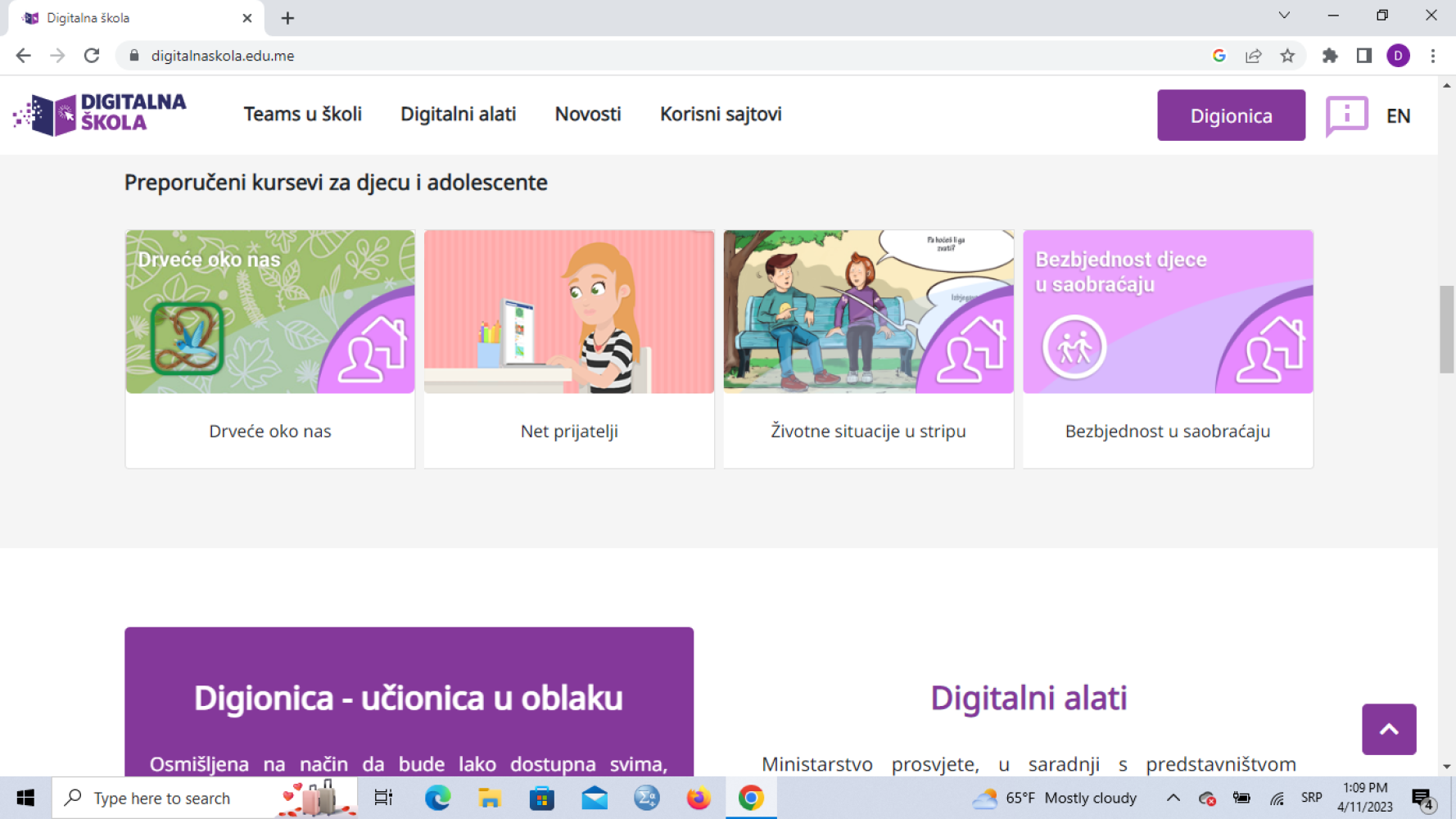This screenshot has height=819, width=1456.
Task: Open Mail from the taskbar
Action: tap(594, 797)
